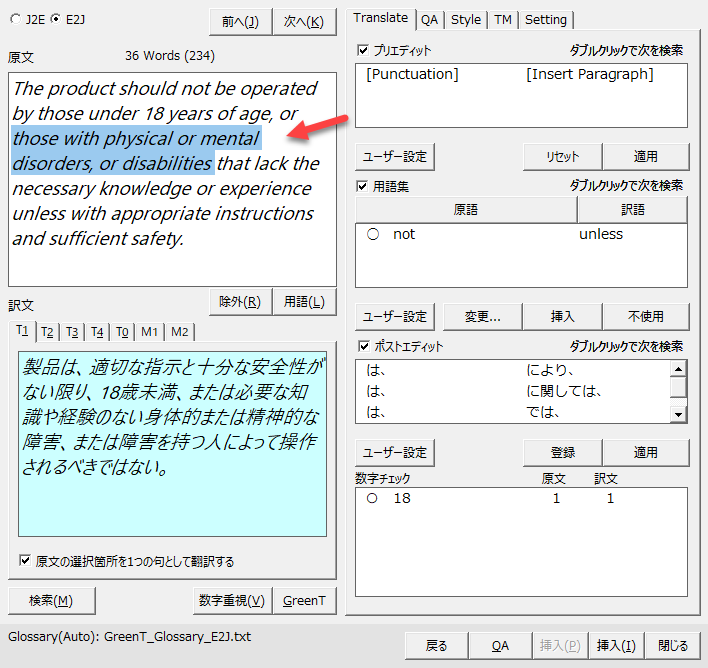Switch to the Setting tab
This screenshot has width=708, height=668.
545,19
